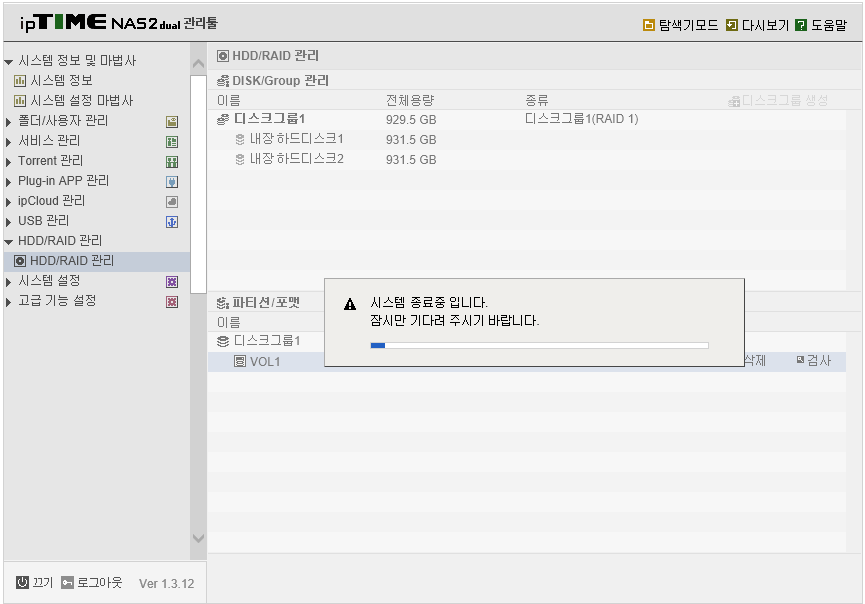Collapse the 시스템 정보 및 마법사 section
This screenshot has height=604, width=865.
(8, 61)
